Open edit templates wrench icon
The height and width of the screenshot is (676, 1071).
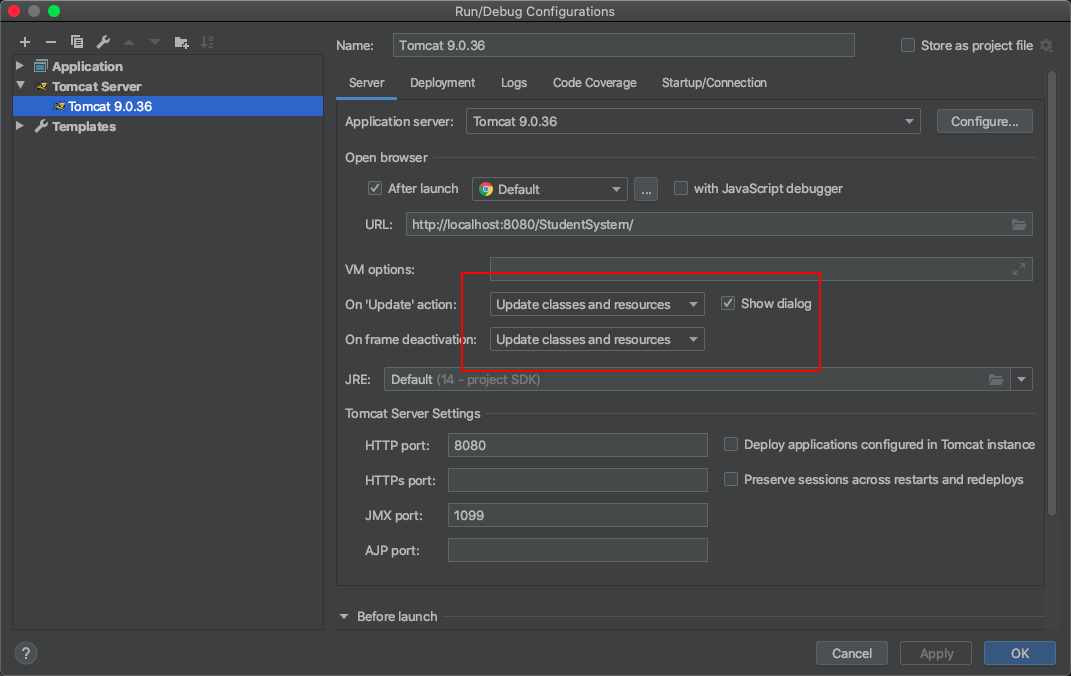pyautogui.click(x=103, y=42)
